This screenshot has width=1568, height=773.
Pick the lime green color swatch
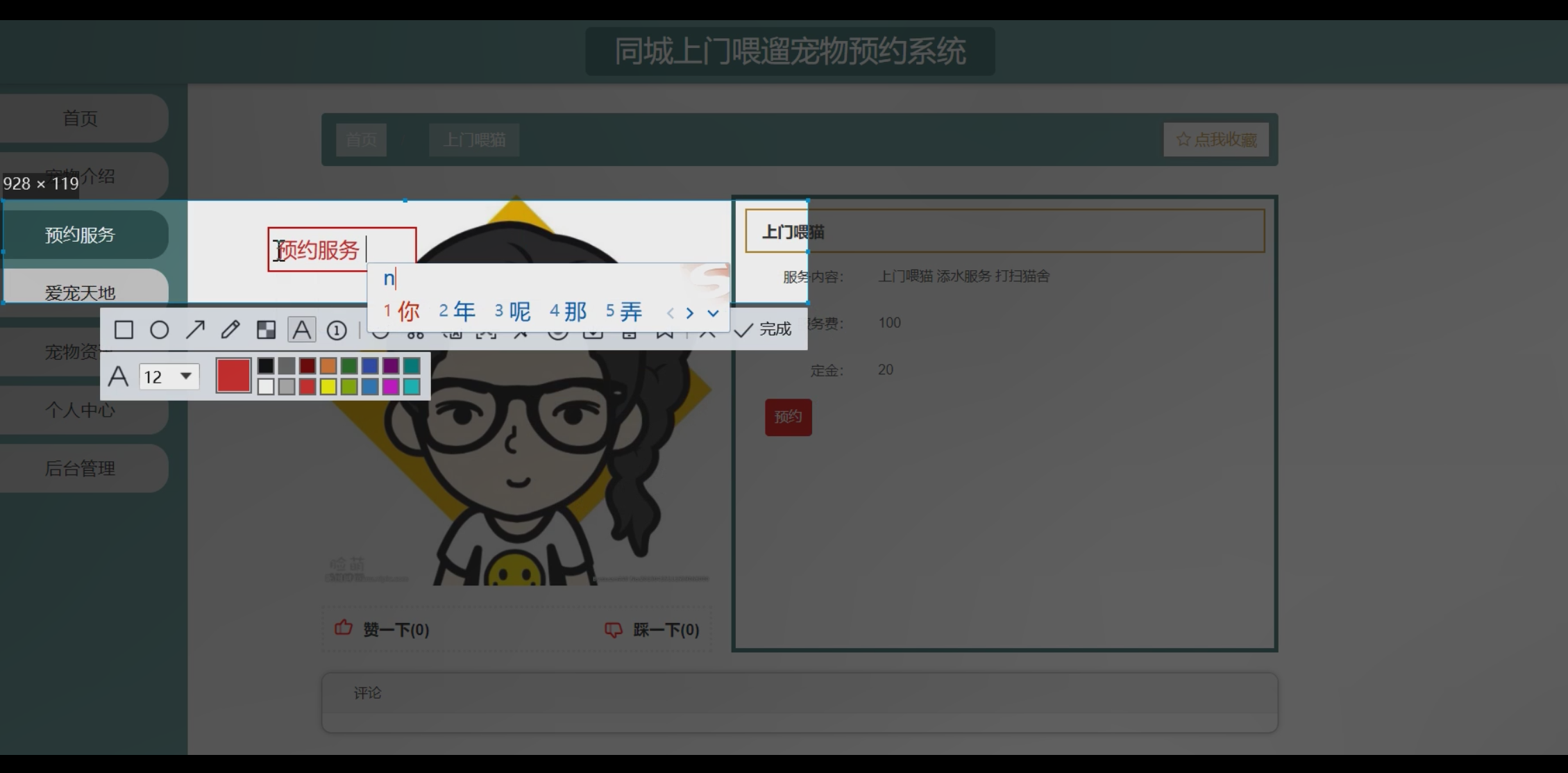[349, 386]
